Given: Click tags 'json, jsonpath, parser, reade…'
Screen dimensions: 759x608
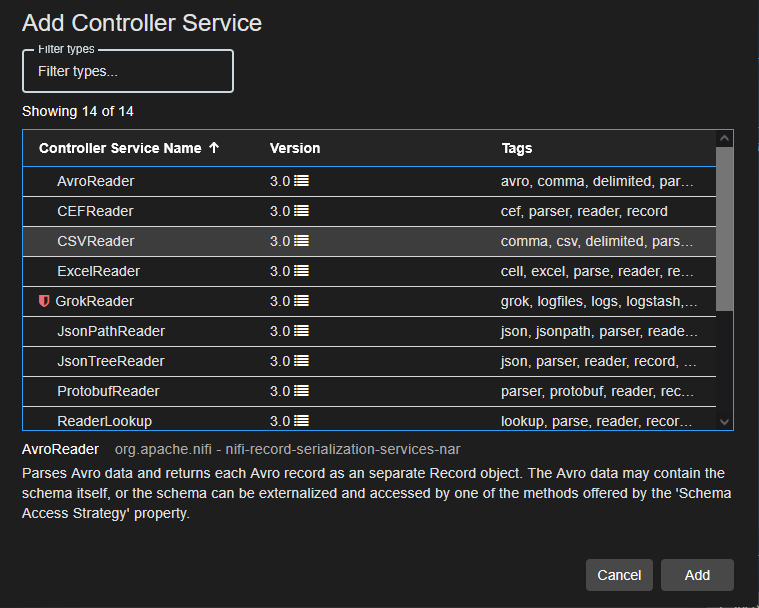Looking at the screenshot, I should coord(599,331).
